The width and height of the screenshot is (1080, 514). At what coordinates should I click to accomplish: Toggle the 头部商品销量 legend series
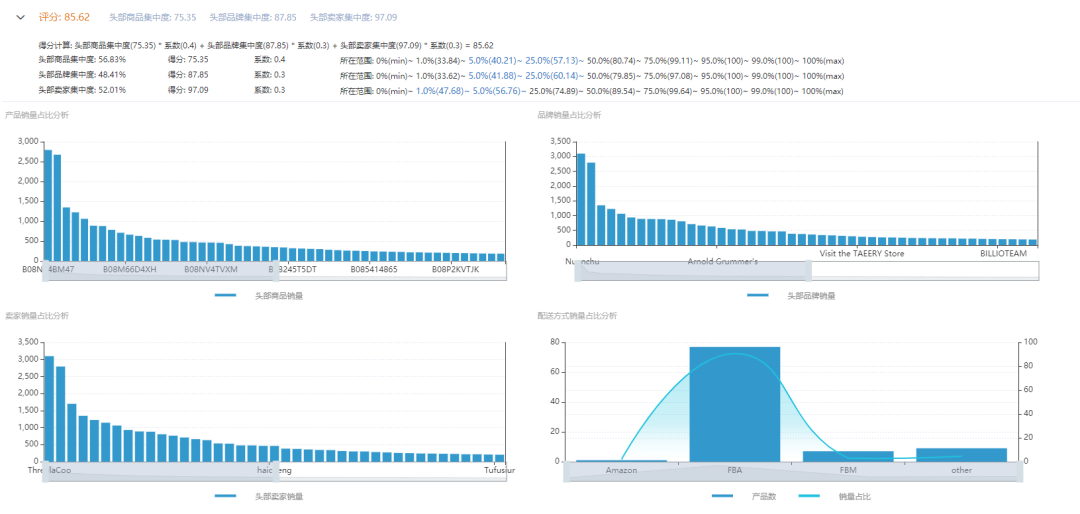[258, 296]
